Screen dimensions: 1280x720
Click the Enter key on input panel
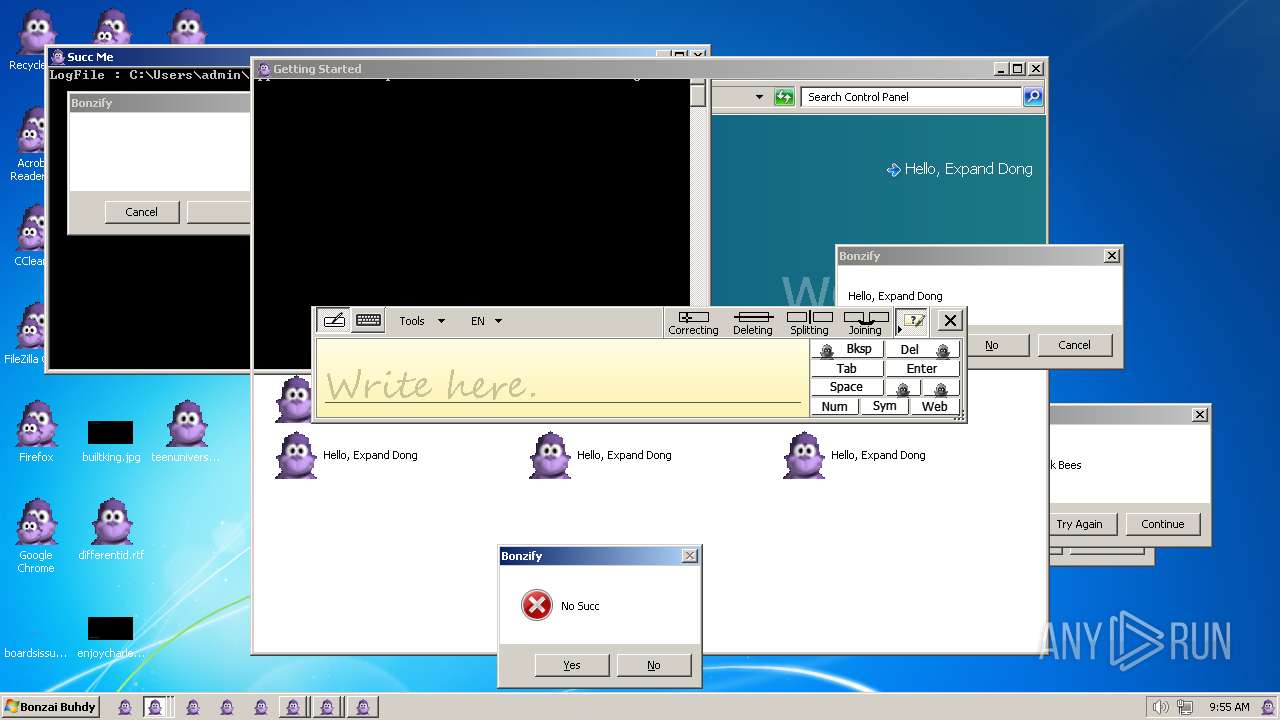coord(923,368)
